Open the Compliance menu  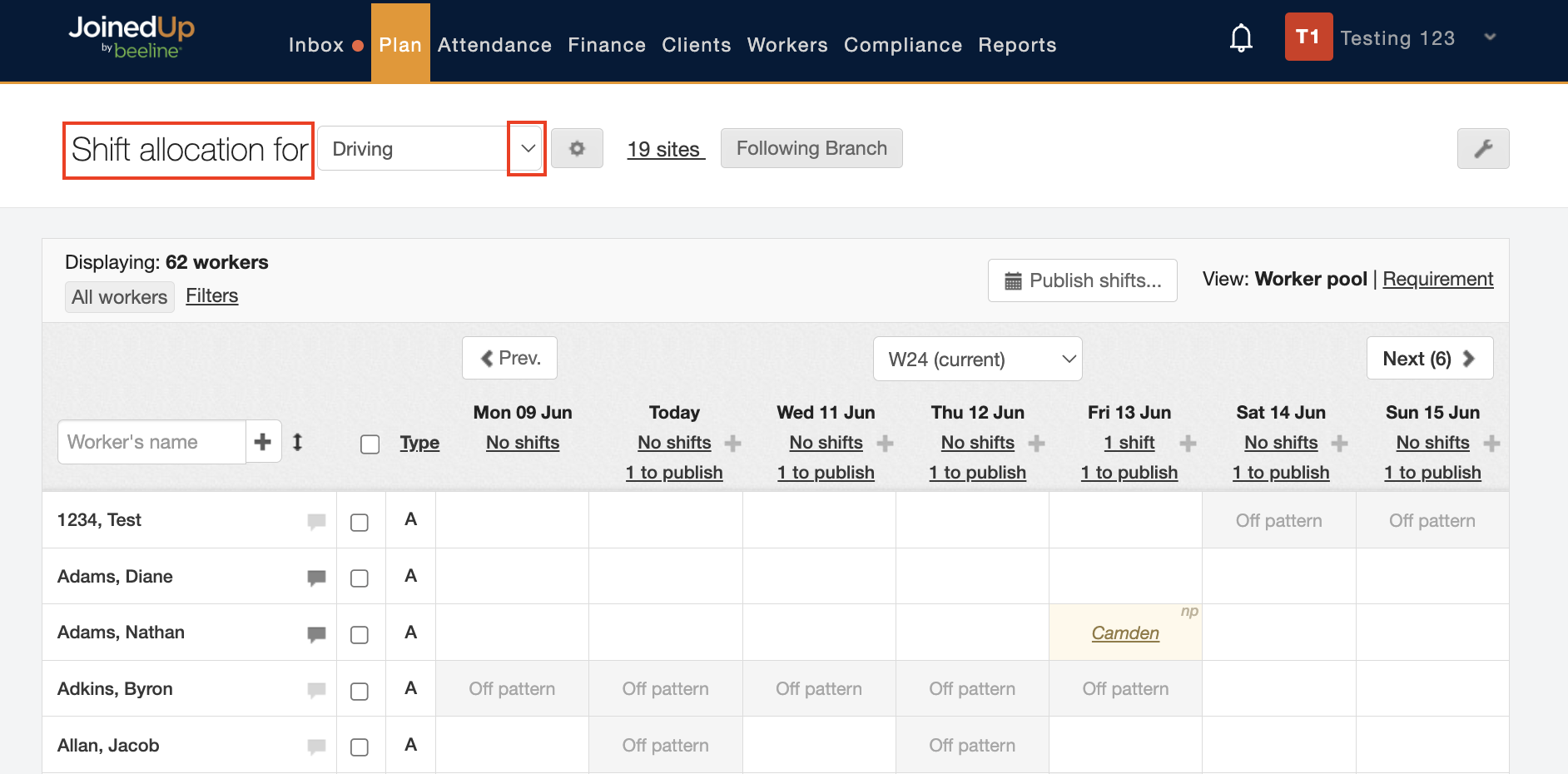point(902,45)
